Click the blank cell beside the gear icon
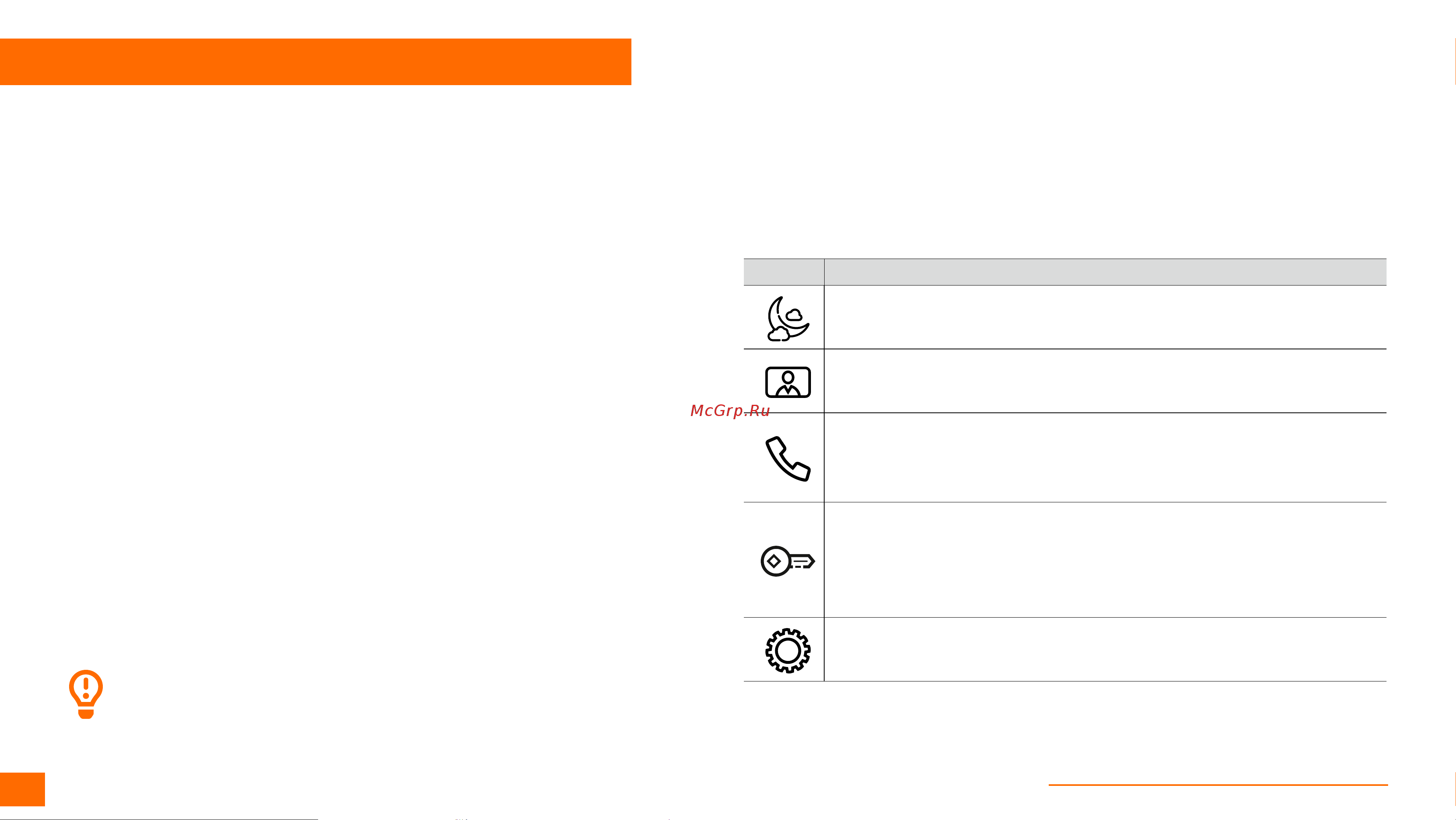The width and height of the screenshot is (1456, 820). 1105,649
